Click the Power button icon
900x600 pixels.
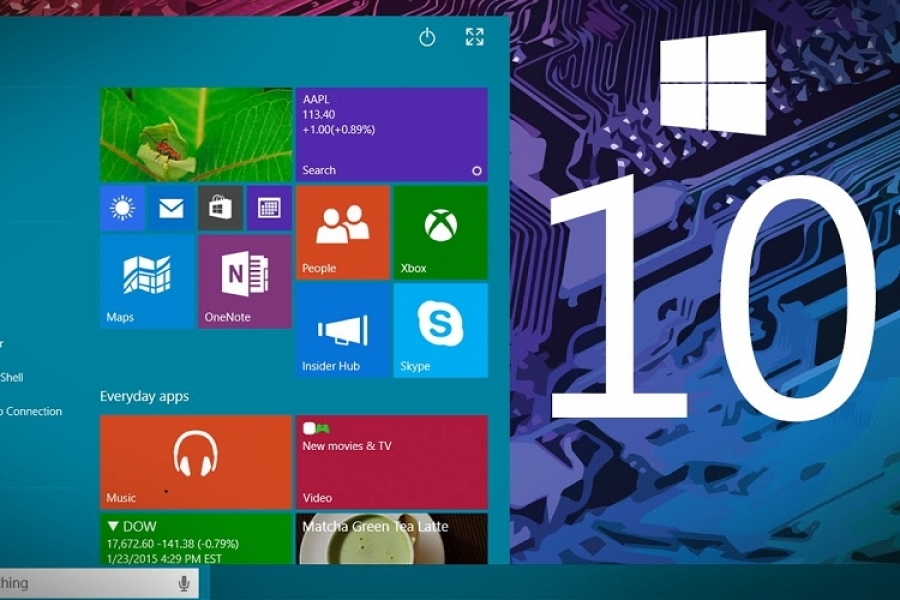click(x=427, y=38)
